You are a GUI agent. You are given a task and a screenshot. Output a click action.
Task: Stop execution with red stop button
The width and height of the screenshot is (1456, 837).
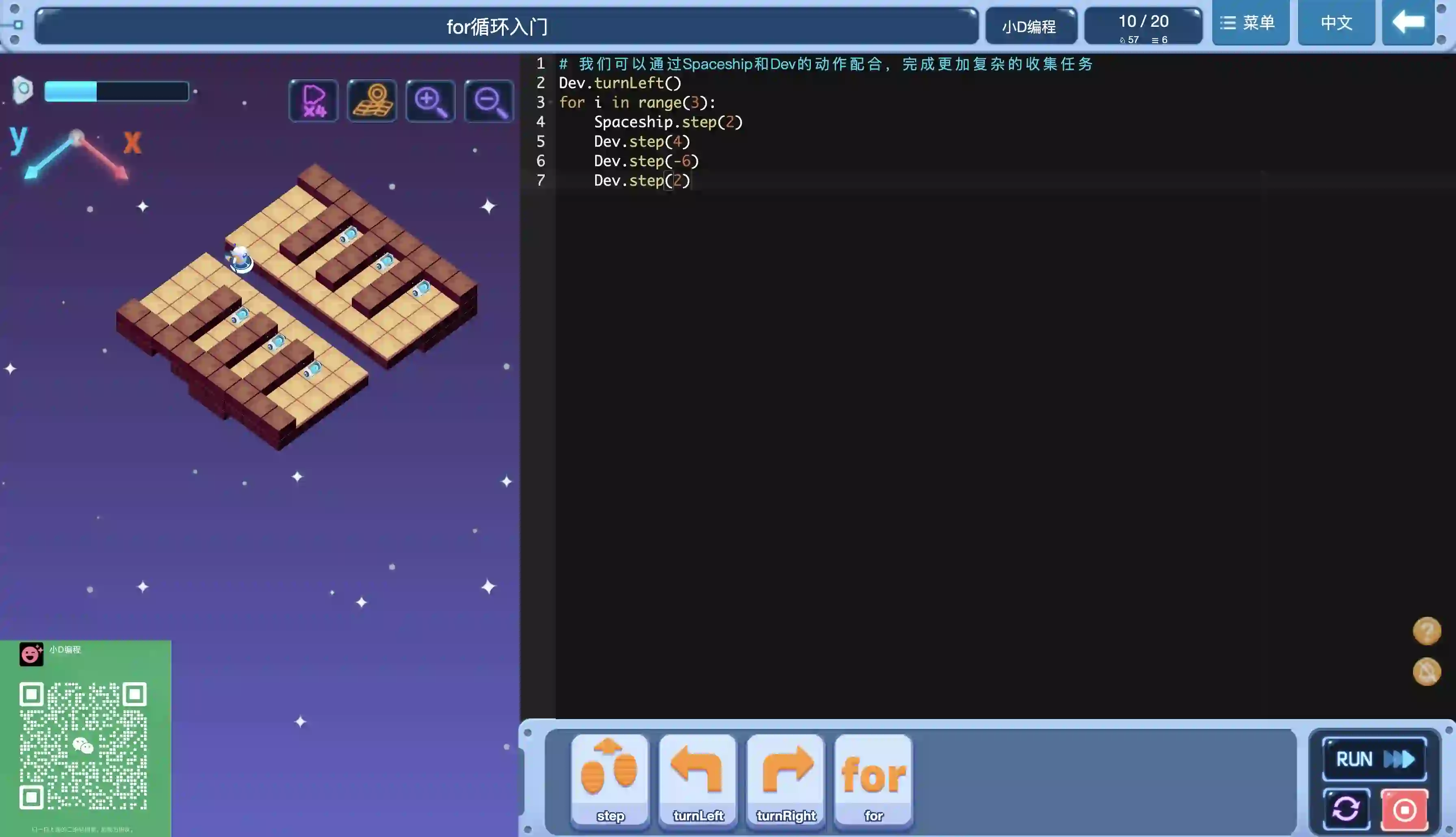point(1404,809)
